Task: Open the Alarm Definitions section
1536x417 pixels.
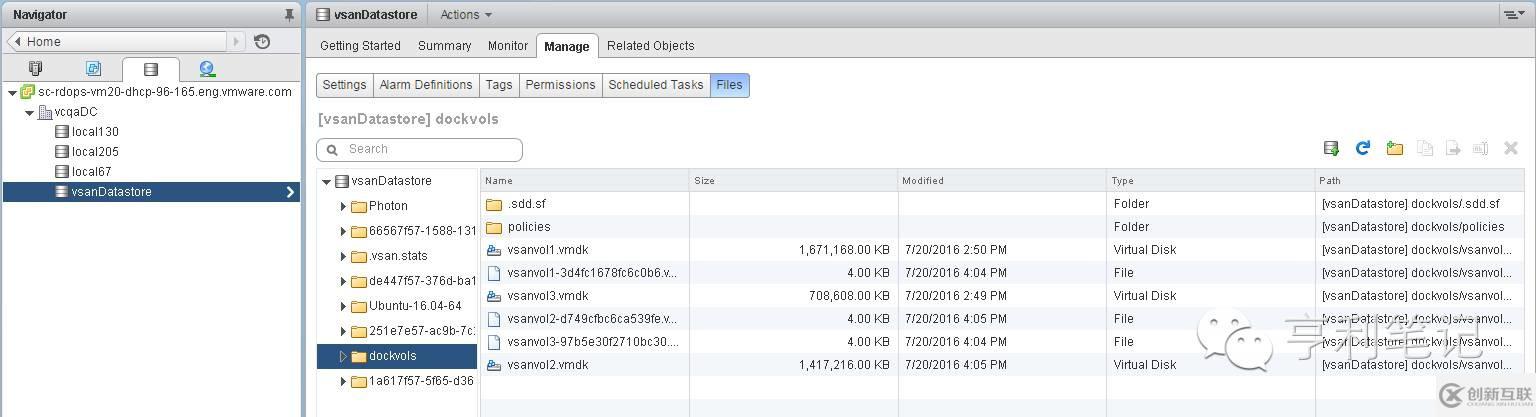Action: [x=425, y=85]
